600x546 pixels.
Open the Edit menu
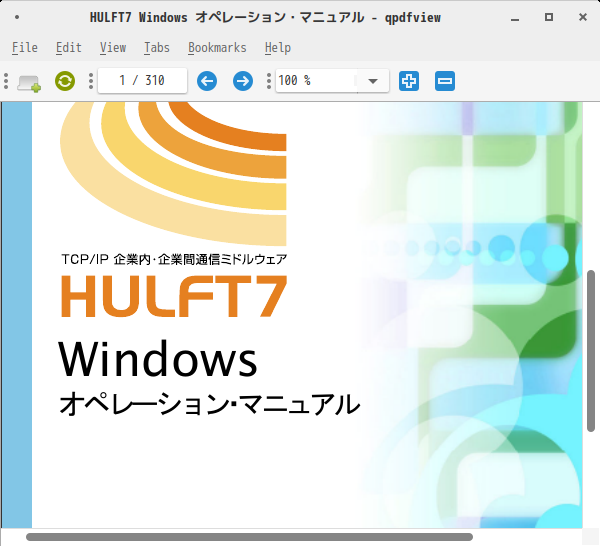click(x=69, y=48)
